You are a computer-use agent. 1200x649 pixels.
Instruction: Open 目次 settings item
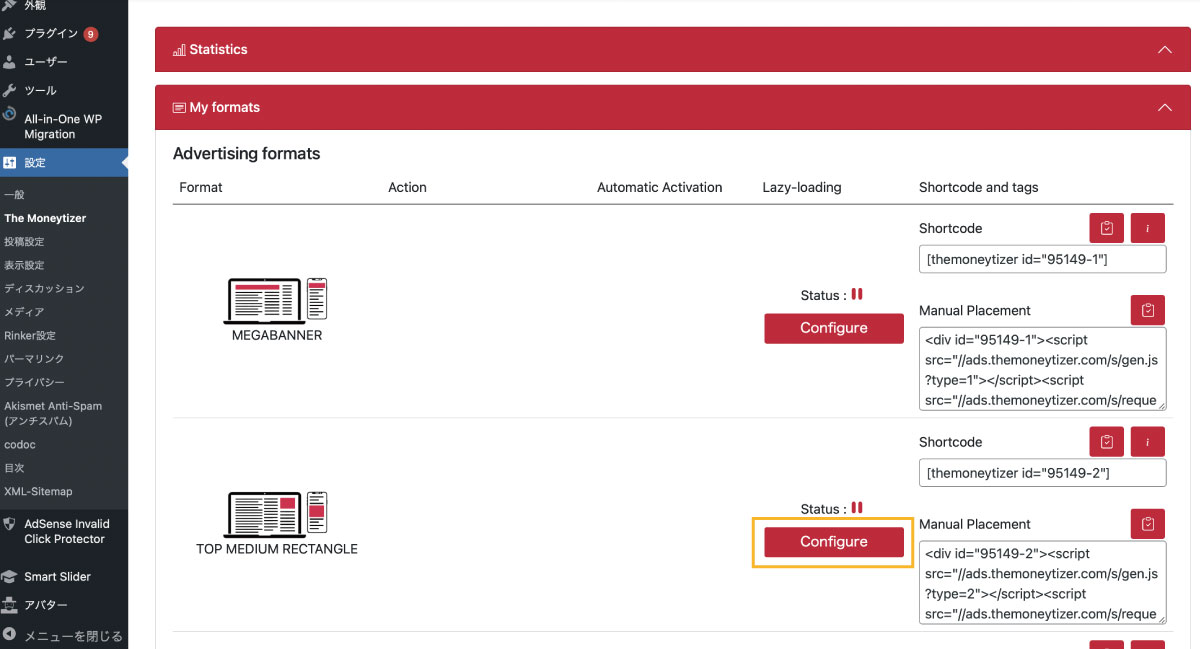pyautogui.click(x=14, y=468)
